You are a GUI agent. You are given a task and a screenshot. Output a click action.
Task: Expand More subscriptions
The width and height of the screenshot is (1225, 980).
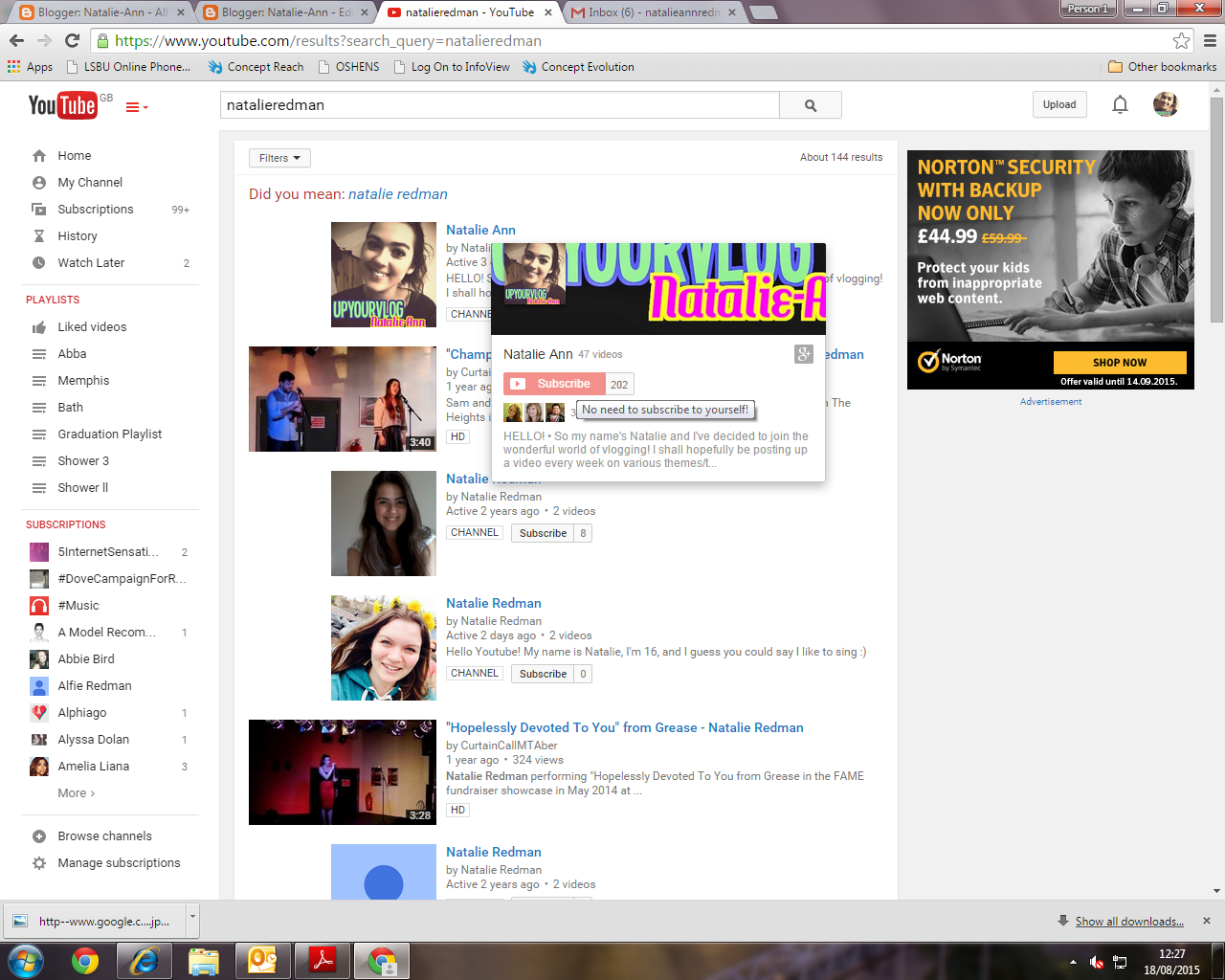pos(77,792)
